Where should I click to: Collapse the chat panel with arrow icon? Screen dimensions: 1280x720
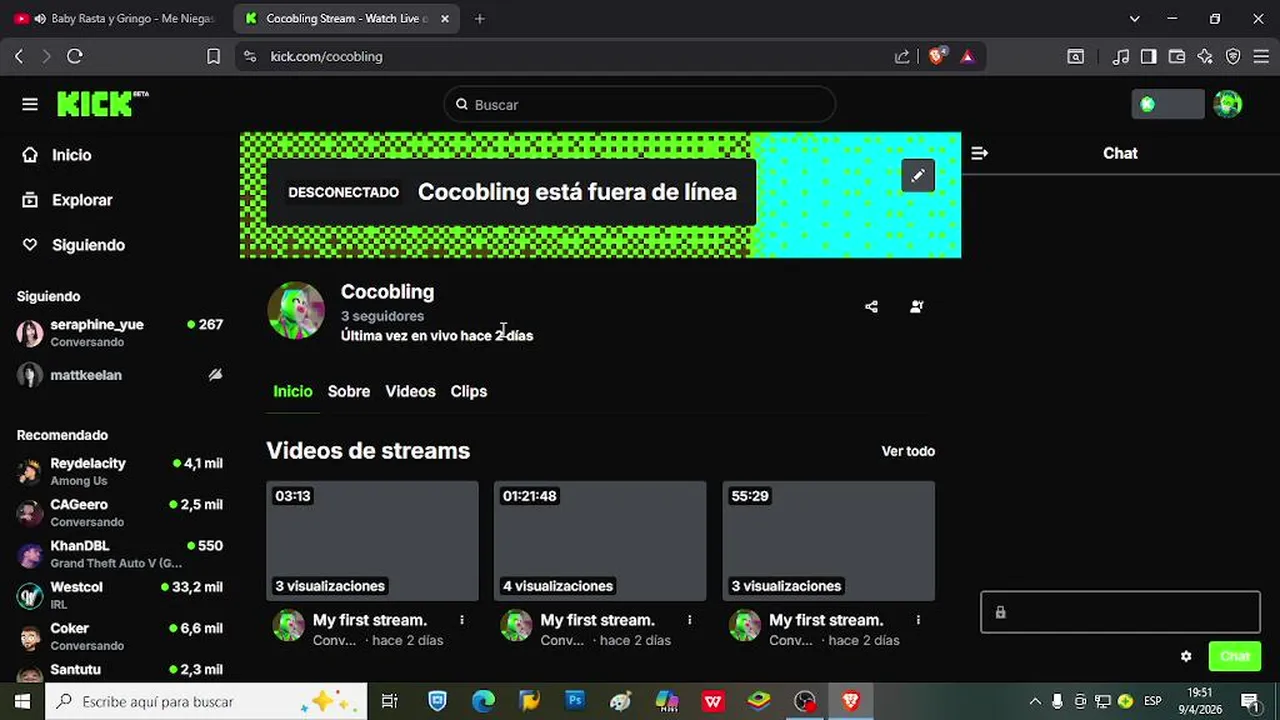coord(979,153)
